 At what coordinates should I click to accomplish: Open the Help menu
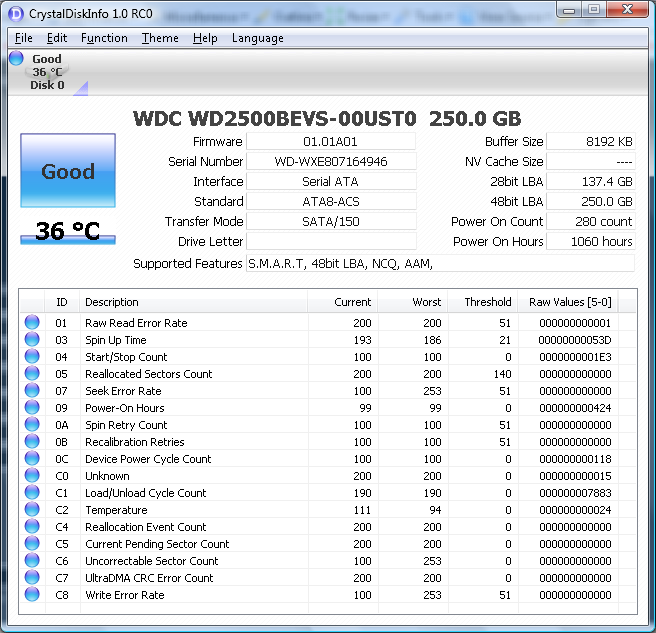205,38
